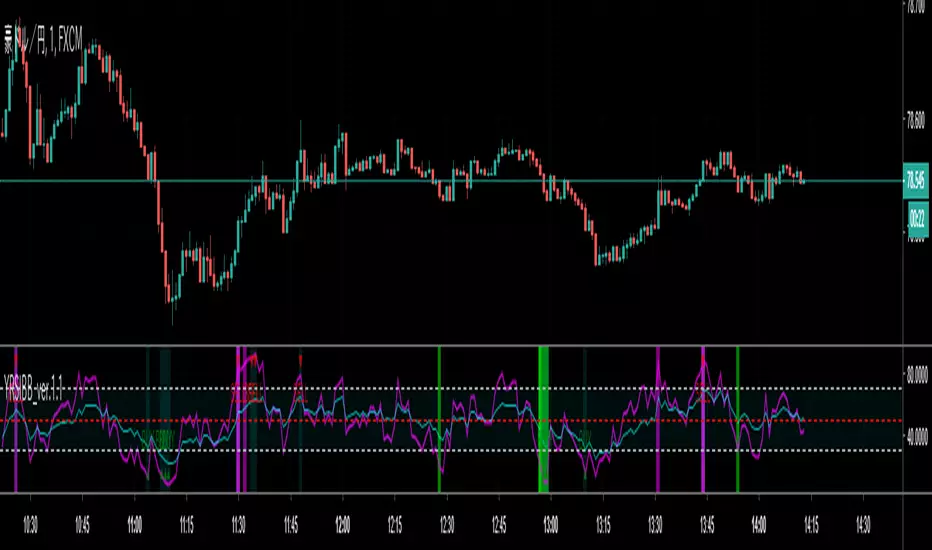This screenshot has height=550, width=932.
Task: Click the 40.0000 indicator axis label
Action: [x=917, y=438]
